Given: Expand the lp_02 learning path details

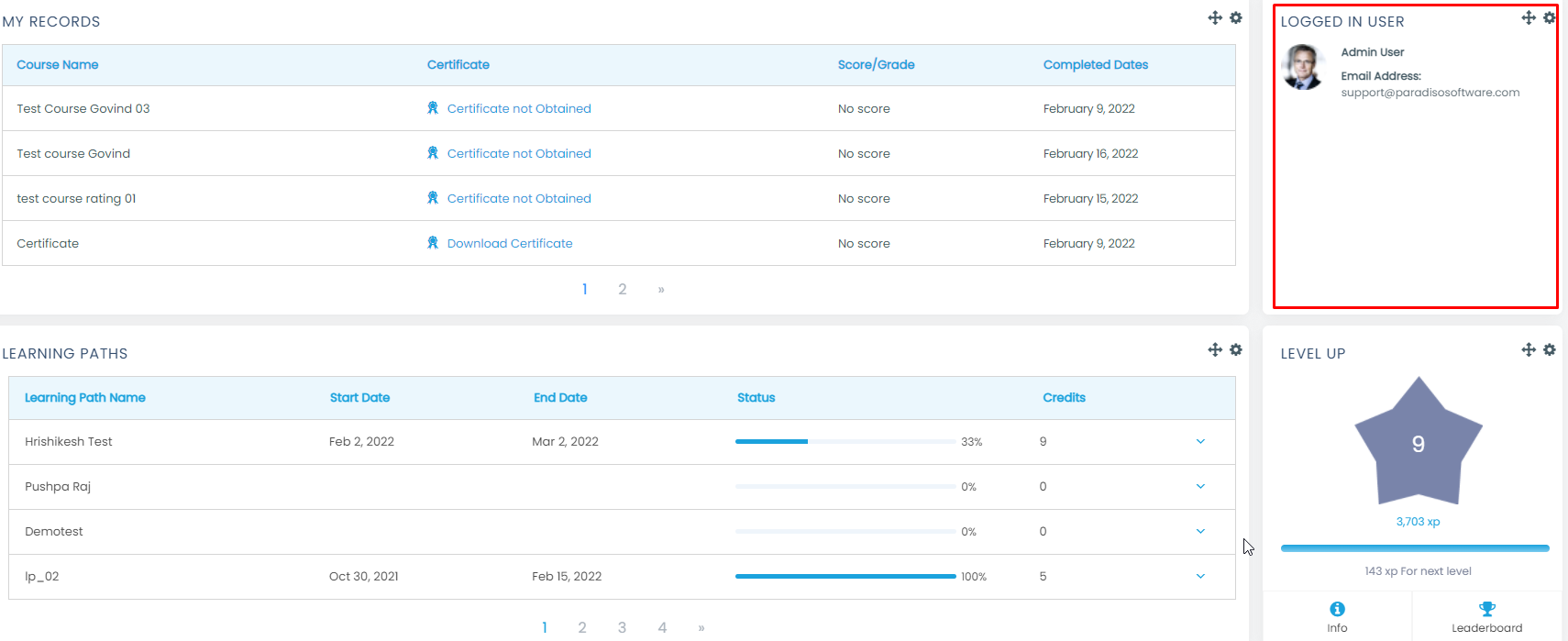Looking at the screenshot, I should [1200, 577].
